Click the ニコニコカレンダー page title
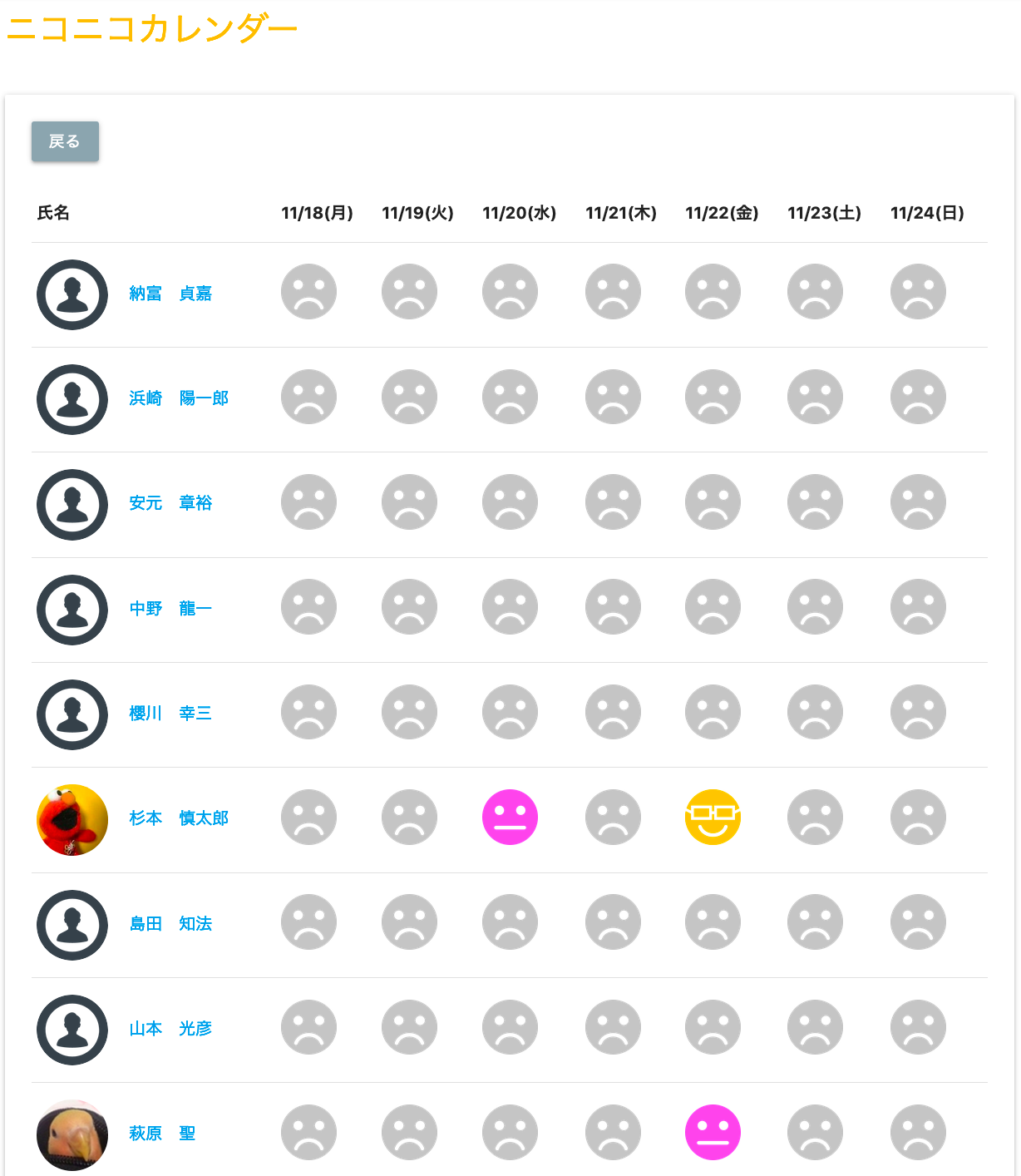The width and height of the screenshot is (1021, 1176). tap(152, 29)
